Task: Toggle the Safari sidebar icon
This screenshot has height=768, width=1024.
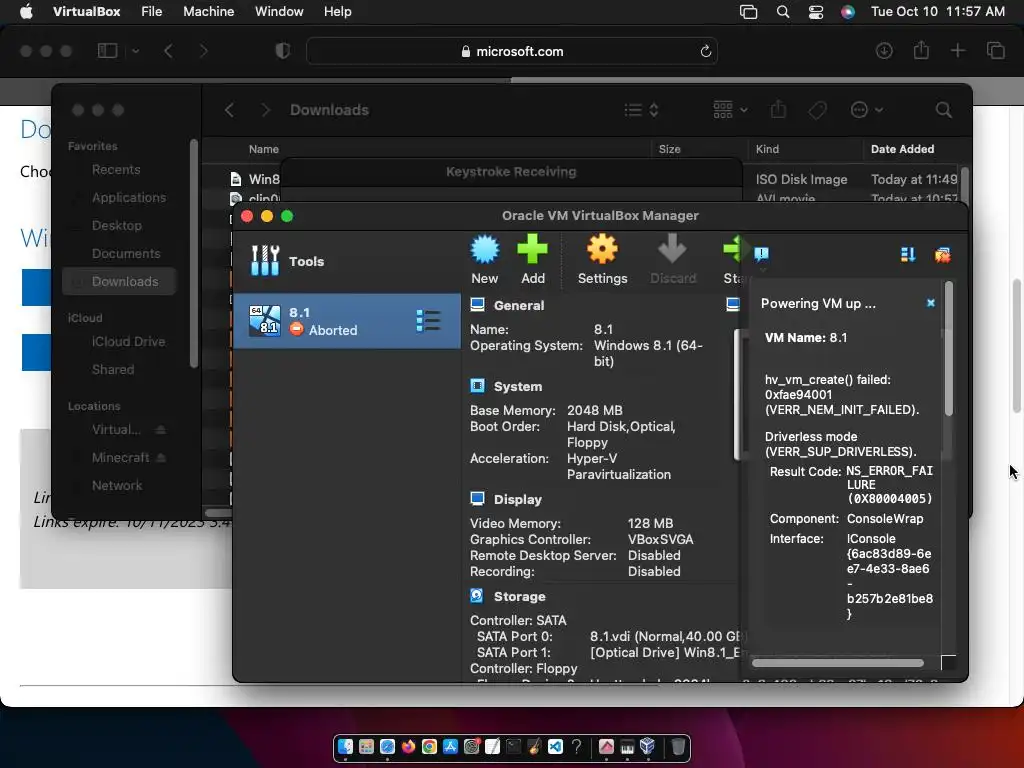Action: click(x=107, y=50)
